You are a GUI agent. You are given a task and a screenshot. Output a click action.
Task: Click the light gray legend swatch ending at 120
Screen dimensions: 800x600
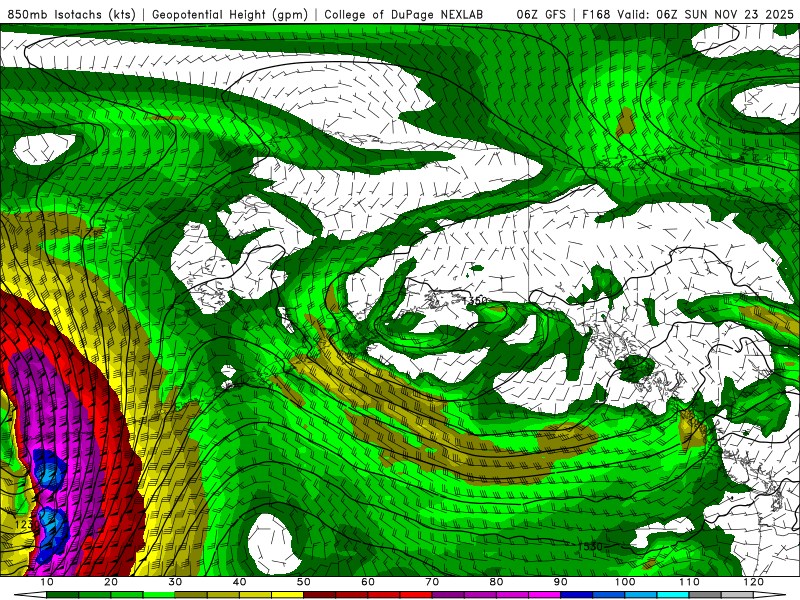tap(737, 595)
